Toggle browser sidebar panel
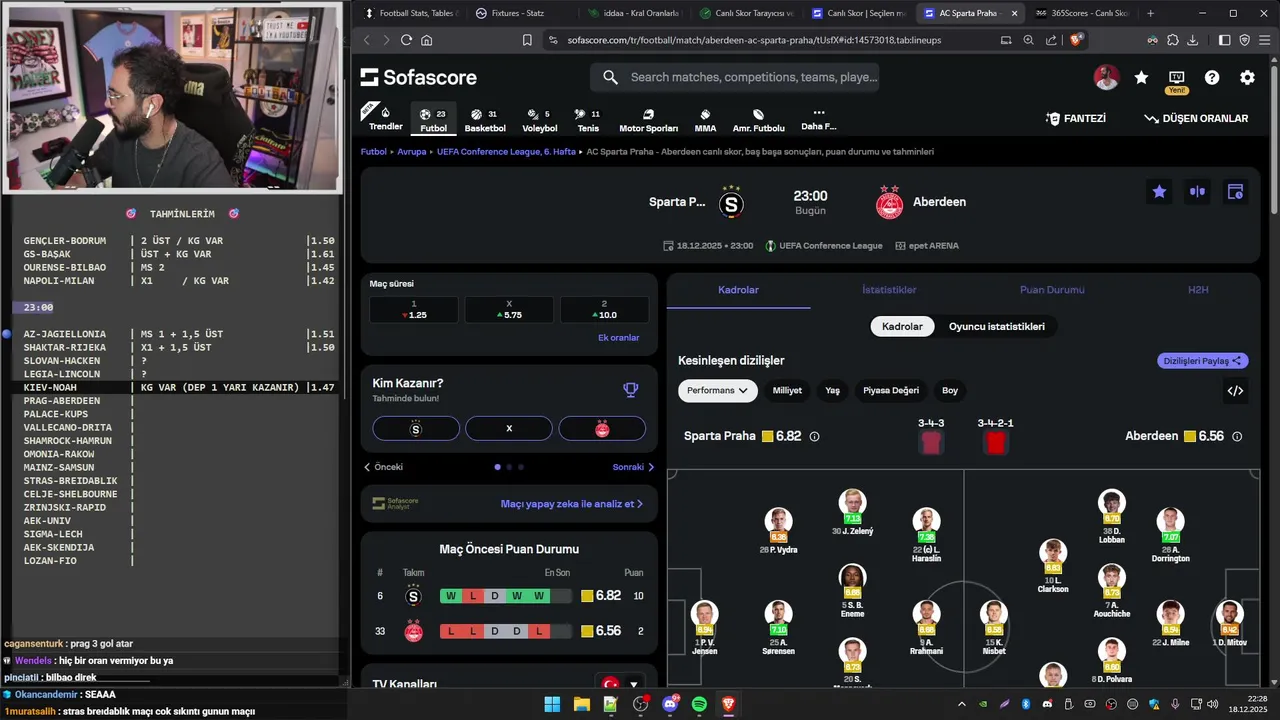Screen dimensions: 1280x720 point(1225,40)
